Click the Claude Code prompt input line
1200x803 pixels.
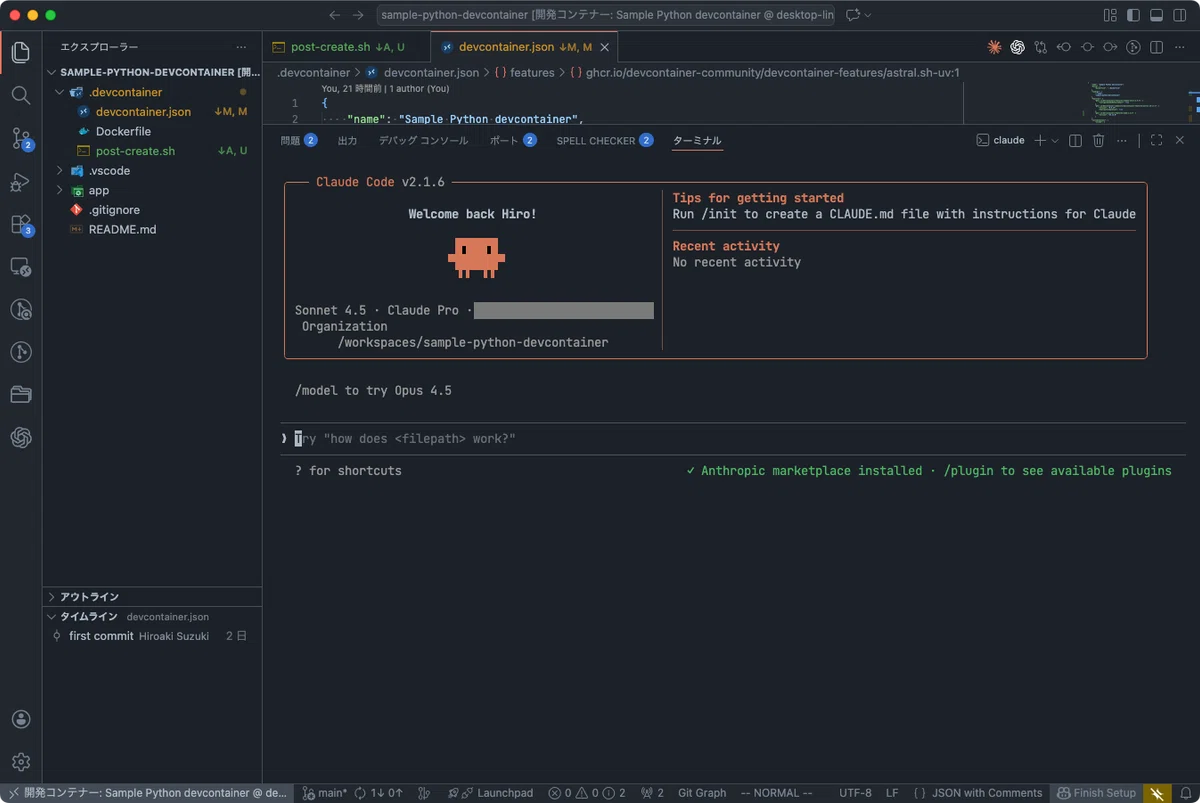pos(733,439)
